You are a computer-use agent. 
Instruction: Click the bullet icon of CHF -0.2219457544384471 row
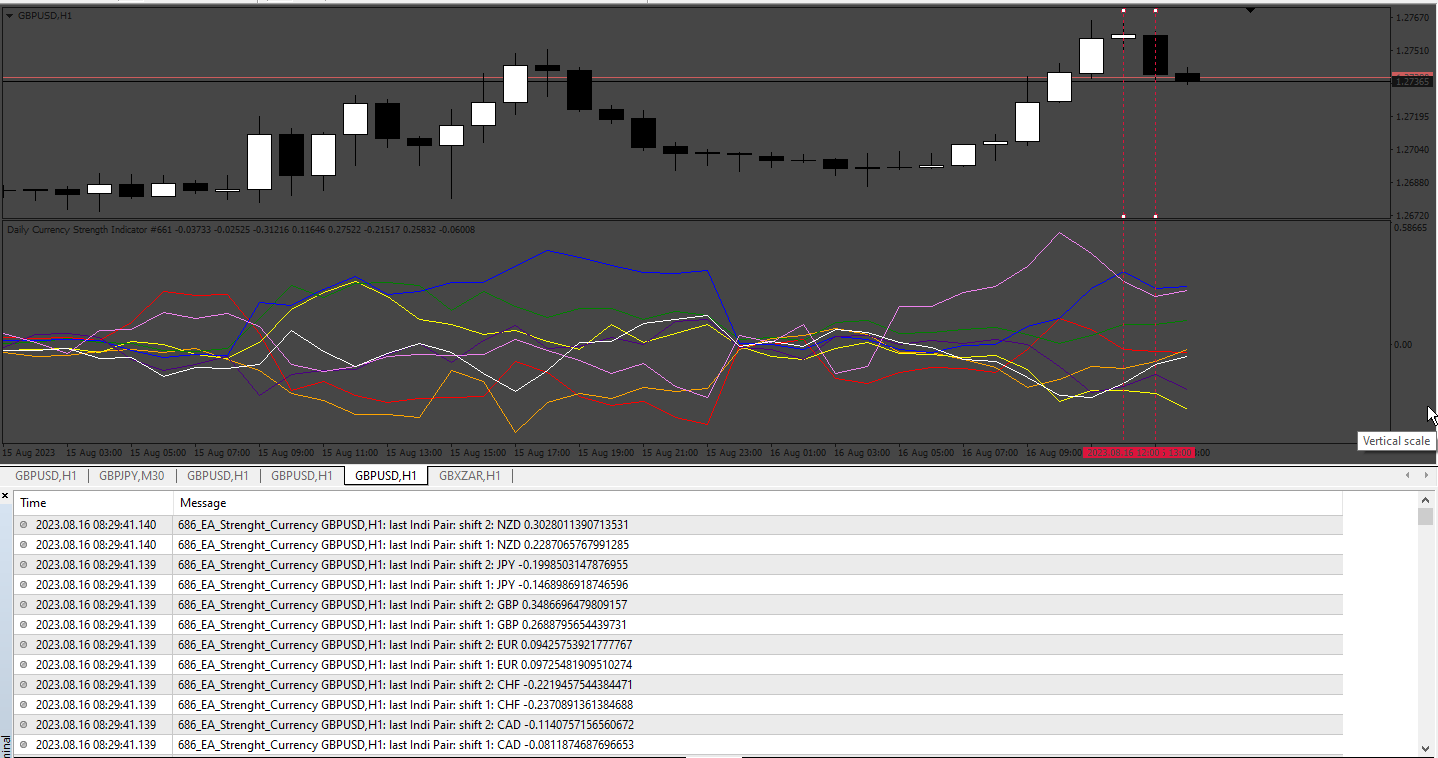[24, 685]
